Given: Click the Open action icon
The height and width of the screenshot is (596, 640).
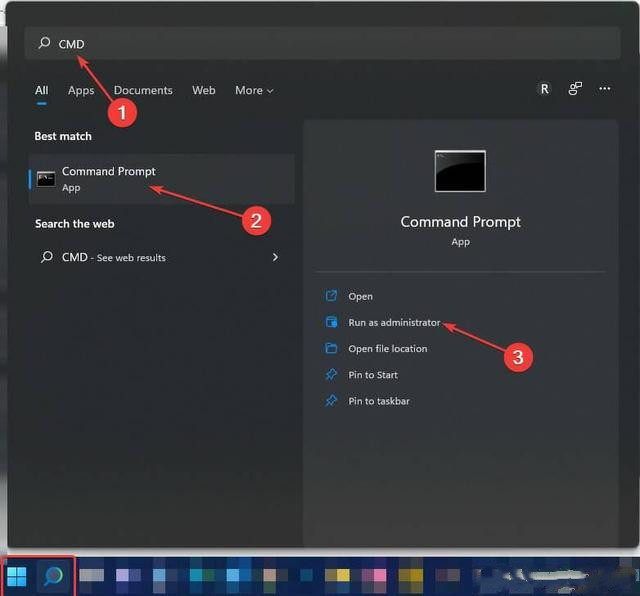Looking at the screenshot, I should pos(331,296).
